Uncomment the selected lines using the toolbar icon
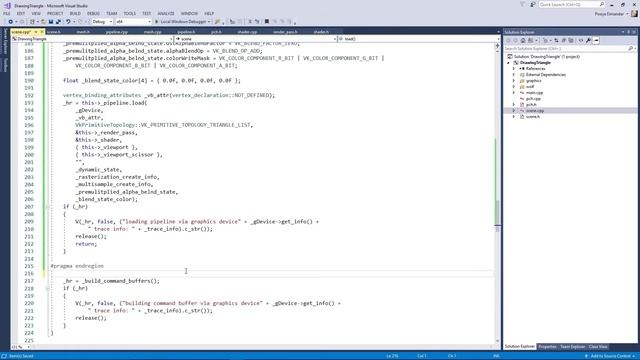The width and height of the screenshot is (640, 360). click(x=257, y=22)
